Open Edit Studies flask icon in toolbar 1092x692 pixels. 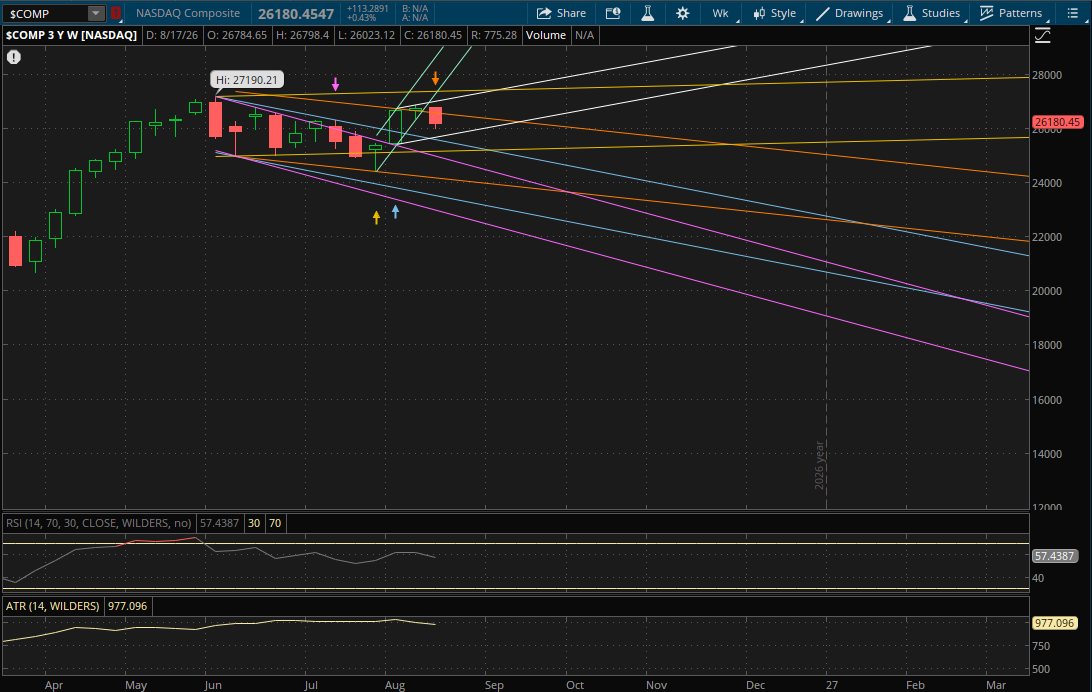[648, 13]
